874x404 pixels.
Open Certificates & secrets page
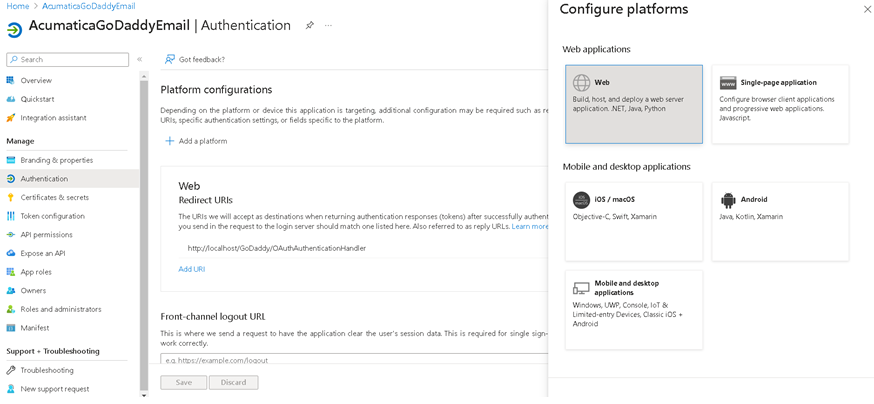pyautogui.click(x=54, y=197)
